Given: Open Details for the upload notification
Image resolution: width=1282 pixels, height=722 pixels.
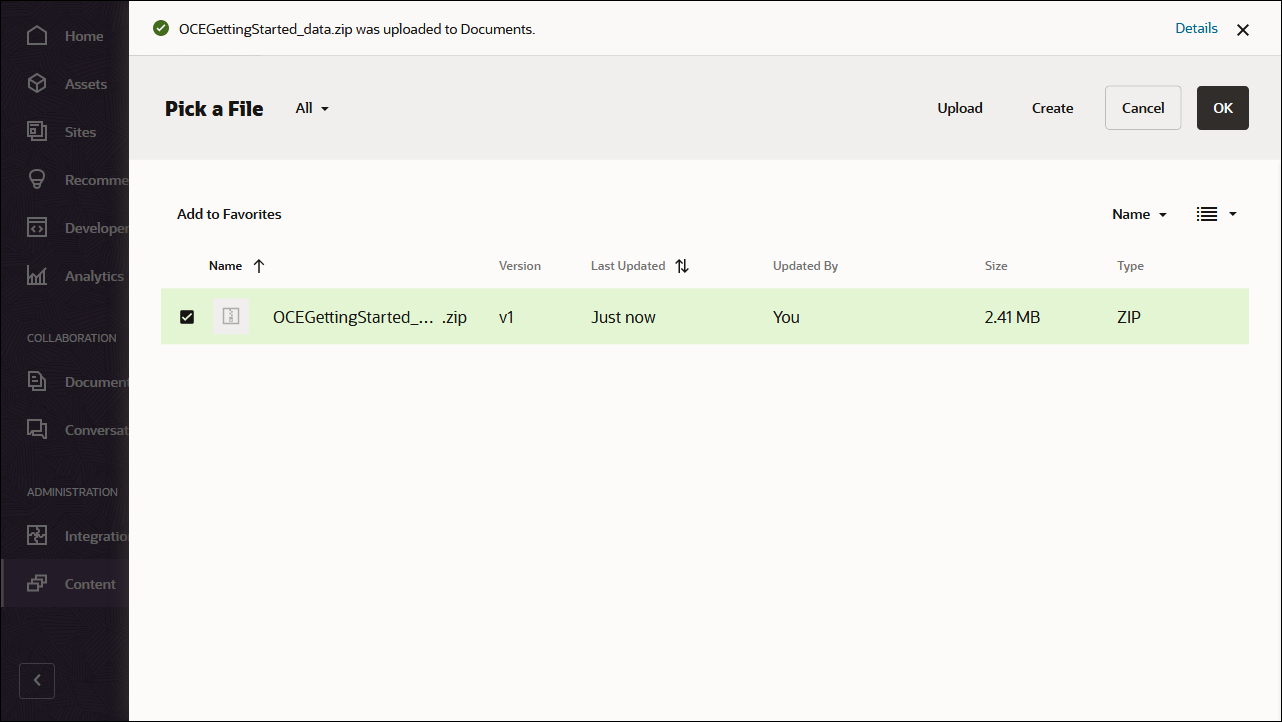Looking at the screenshot, I should click(x=1196, y=28).
